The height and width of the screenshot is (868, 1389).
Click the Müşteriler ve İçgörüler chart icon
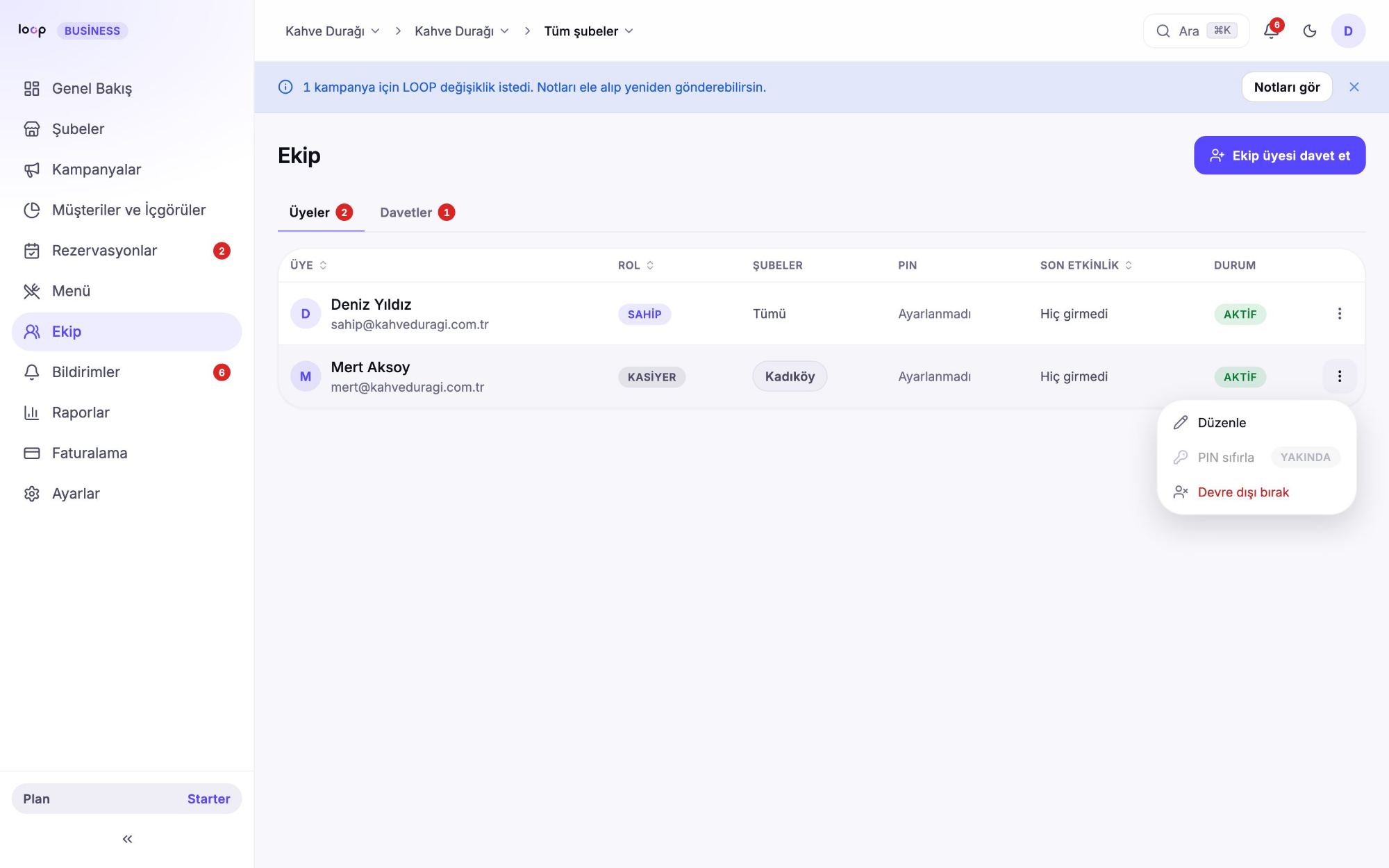pos(32,210)
